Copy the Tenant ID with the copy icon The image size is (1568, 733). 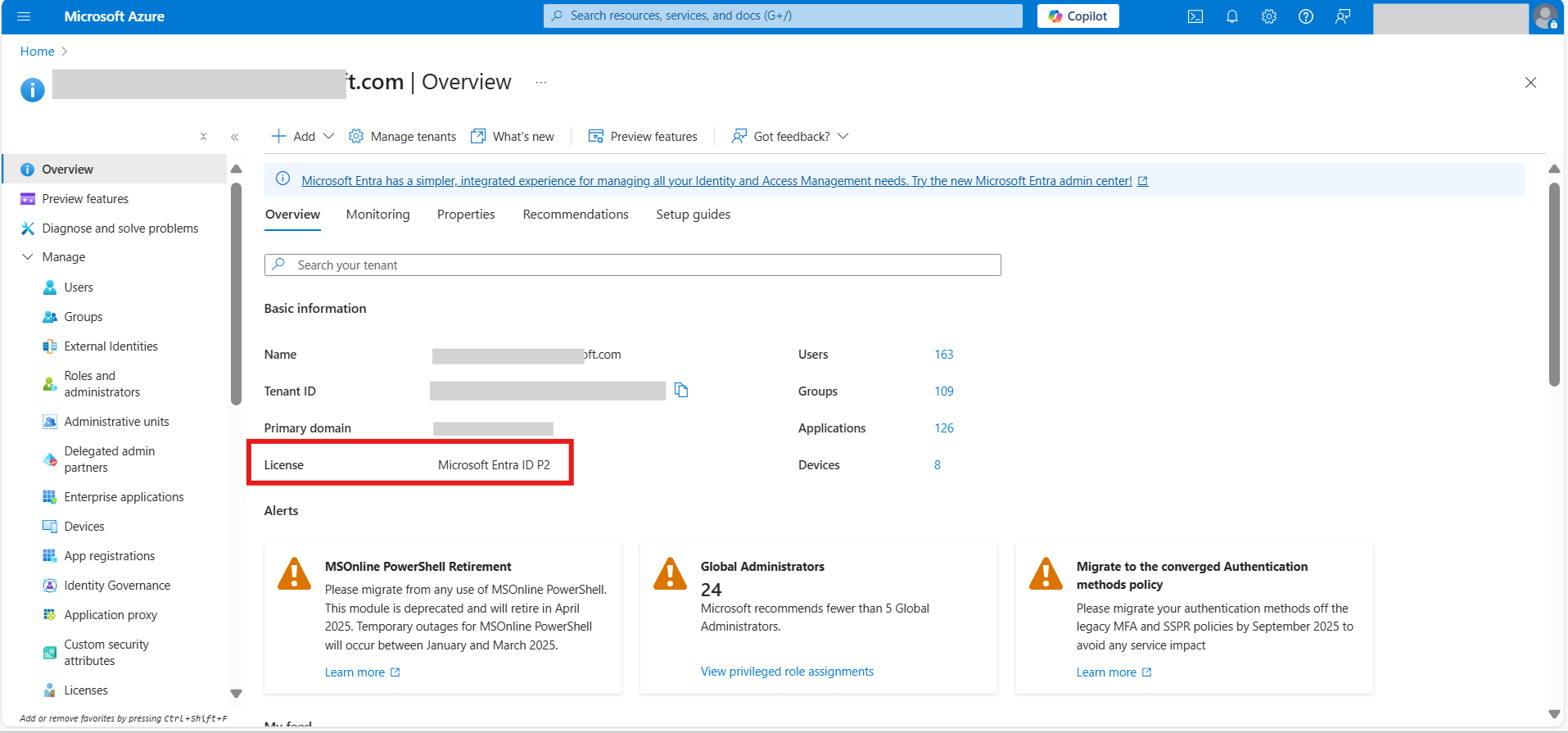pos(681,391)
